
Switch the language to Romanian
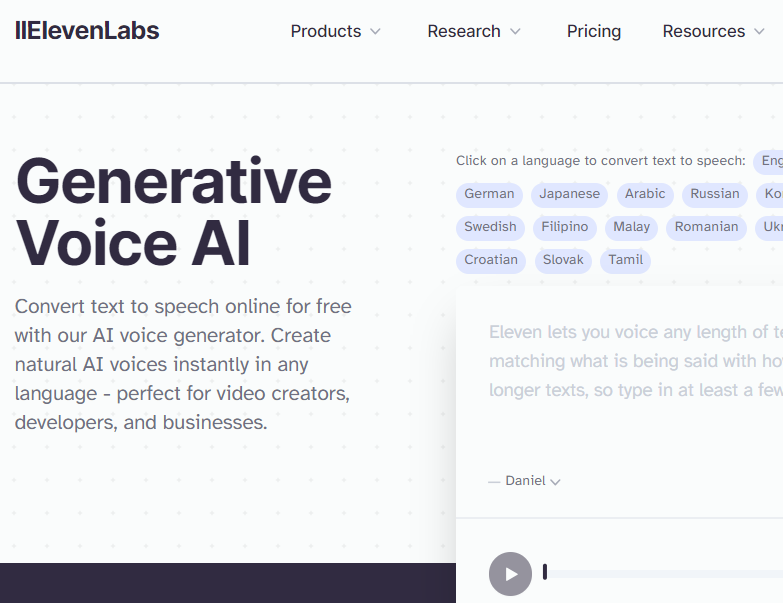706,227
